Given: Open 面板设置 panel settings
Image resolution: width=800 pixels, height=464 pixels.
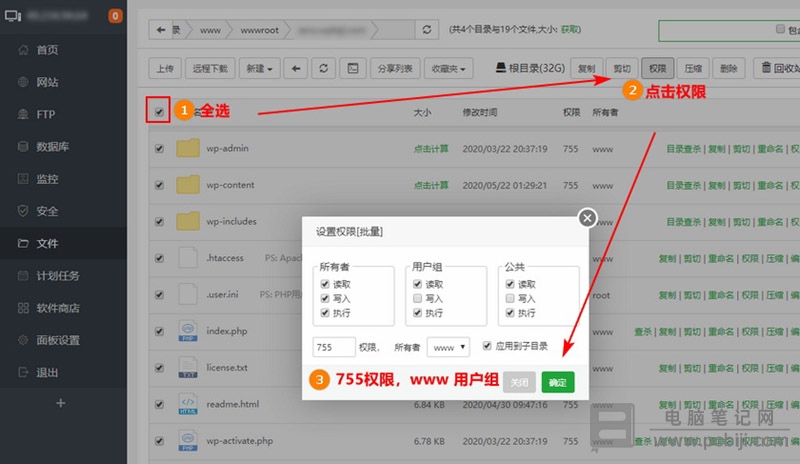Looking at the screenshot, I should click(x=58, y=340).
